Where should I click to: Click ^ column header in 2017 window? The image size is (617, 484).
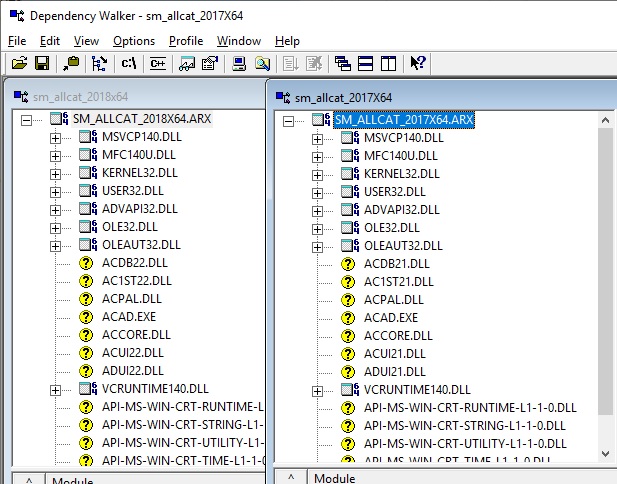pyautogui.click(x=291, y=477)
